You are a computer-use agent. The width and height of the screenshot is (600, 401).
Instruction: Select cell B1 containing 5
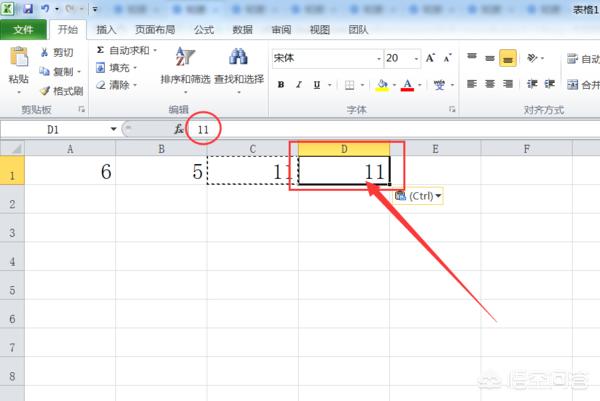[x=161, y=170]
